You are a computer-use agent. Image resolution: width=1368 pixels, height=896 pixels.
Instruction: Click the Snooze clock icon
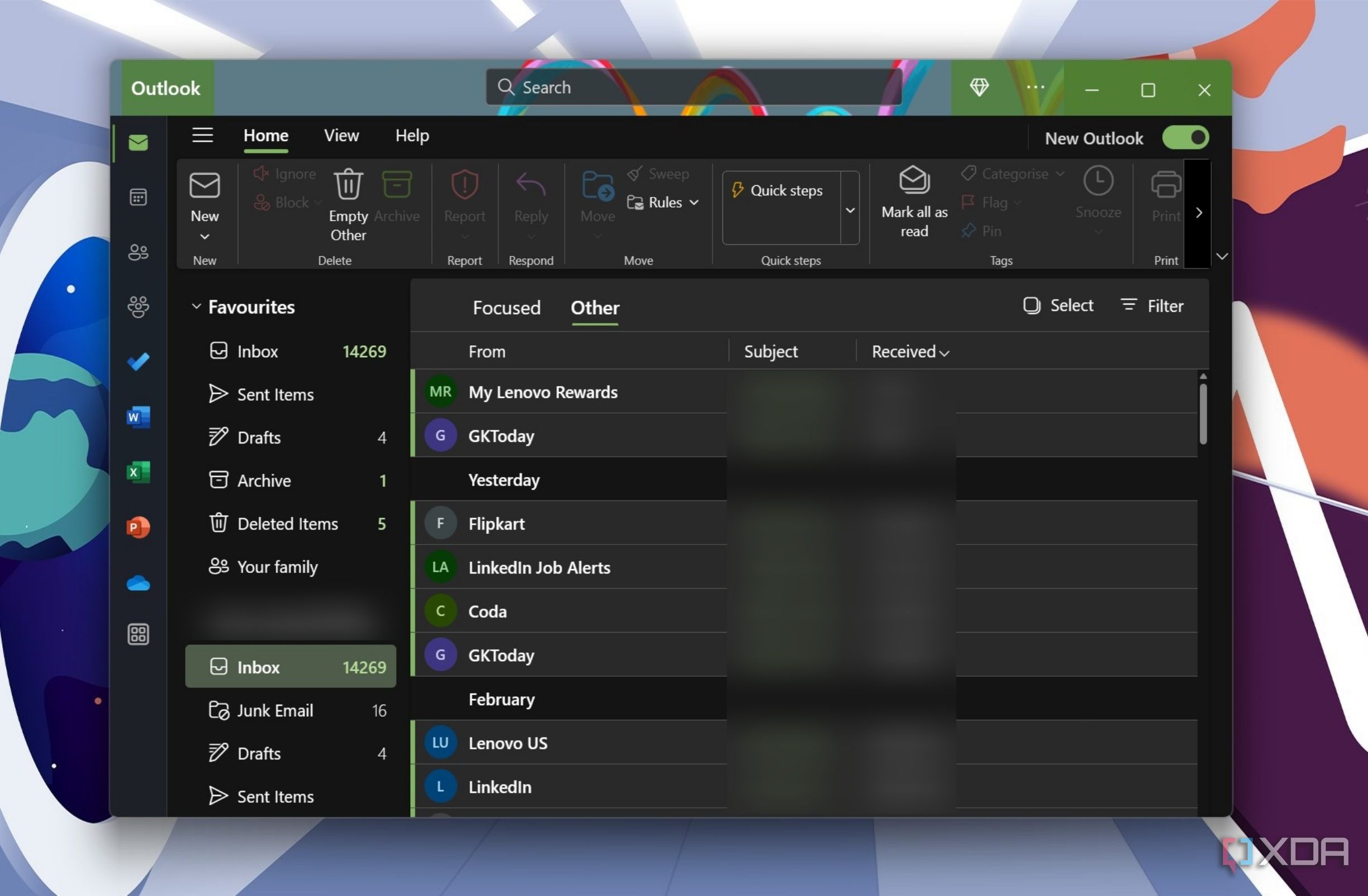click(x=1098, y=180)
